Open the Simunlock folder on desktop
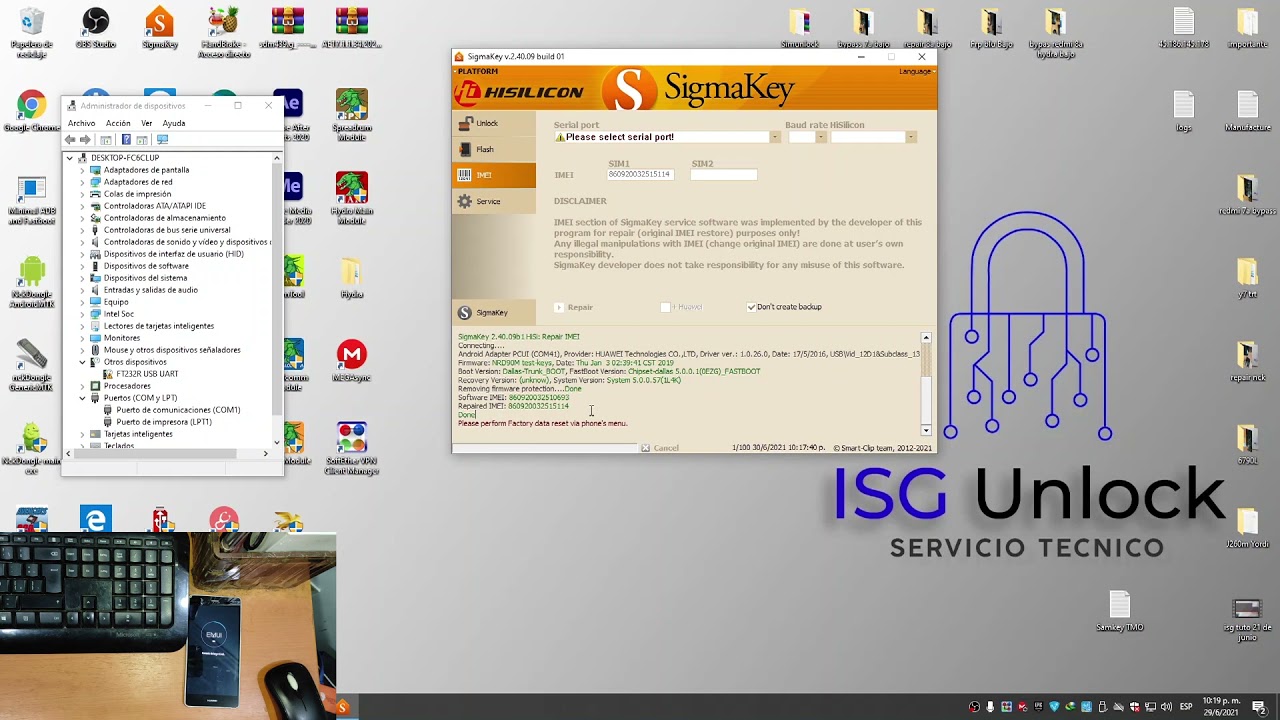The image size is (1280, 720). point(799,29)
